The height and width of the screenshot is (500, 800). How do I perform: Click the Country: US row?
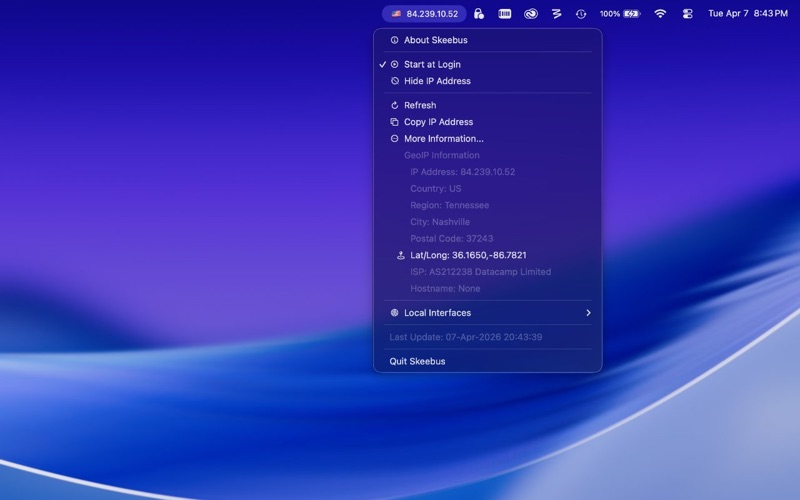click(x=488, y=189)
